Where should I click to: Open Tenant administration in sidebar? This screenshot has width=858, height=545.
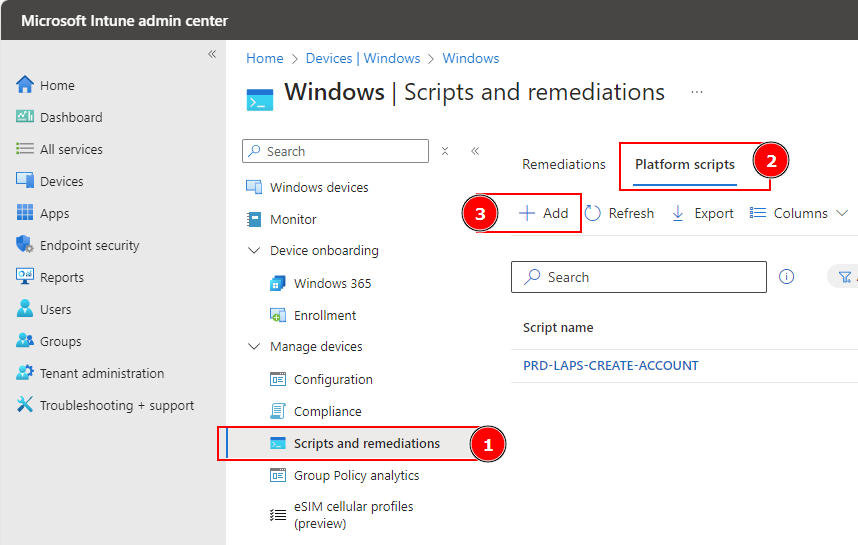click(102, 373)
